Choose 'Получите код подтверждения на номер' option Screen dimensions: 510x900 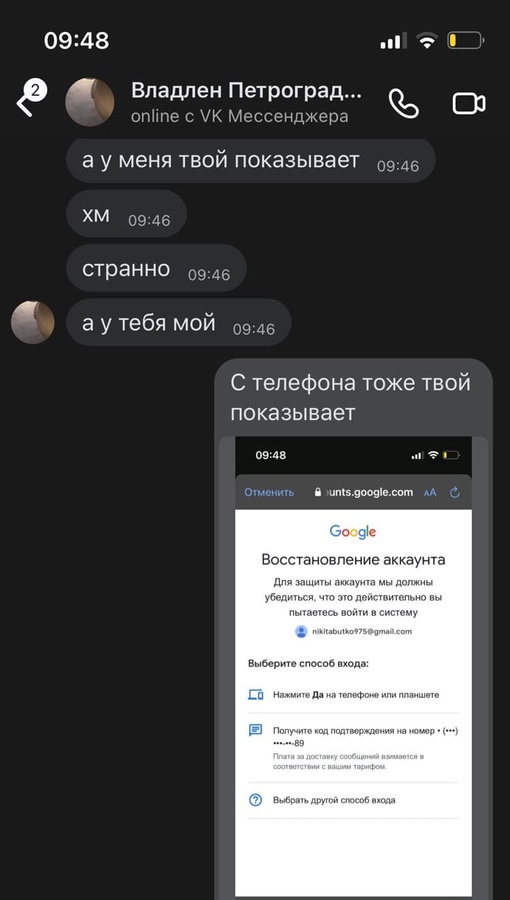click(353, 748)
